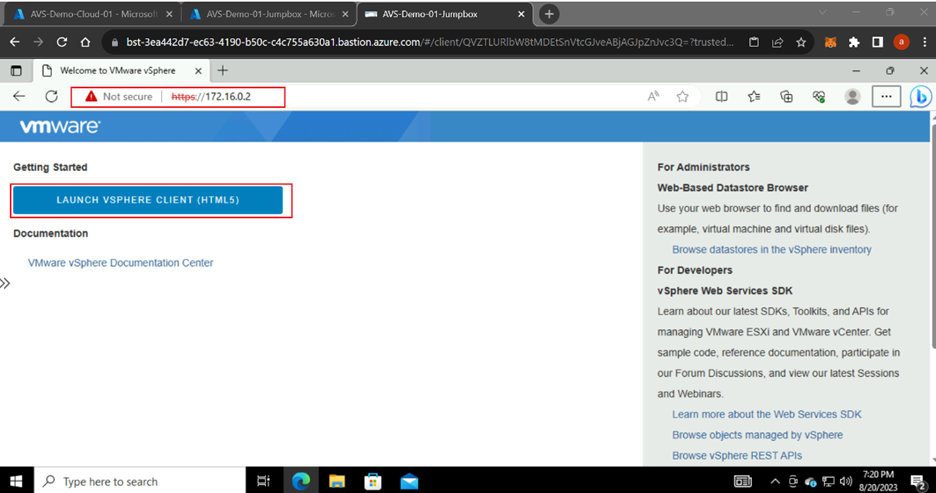Add this page to Edge favorites
Viewport: 936px width, 493px height.
(682, 97)
